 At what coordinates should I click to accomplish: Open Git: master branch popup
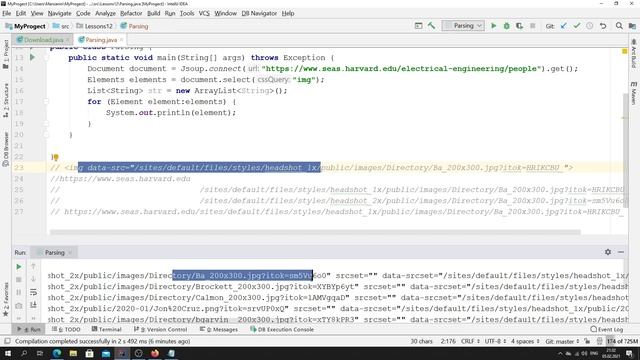(562, 341)
